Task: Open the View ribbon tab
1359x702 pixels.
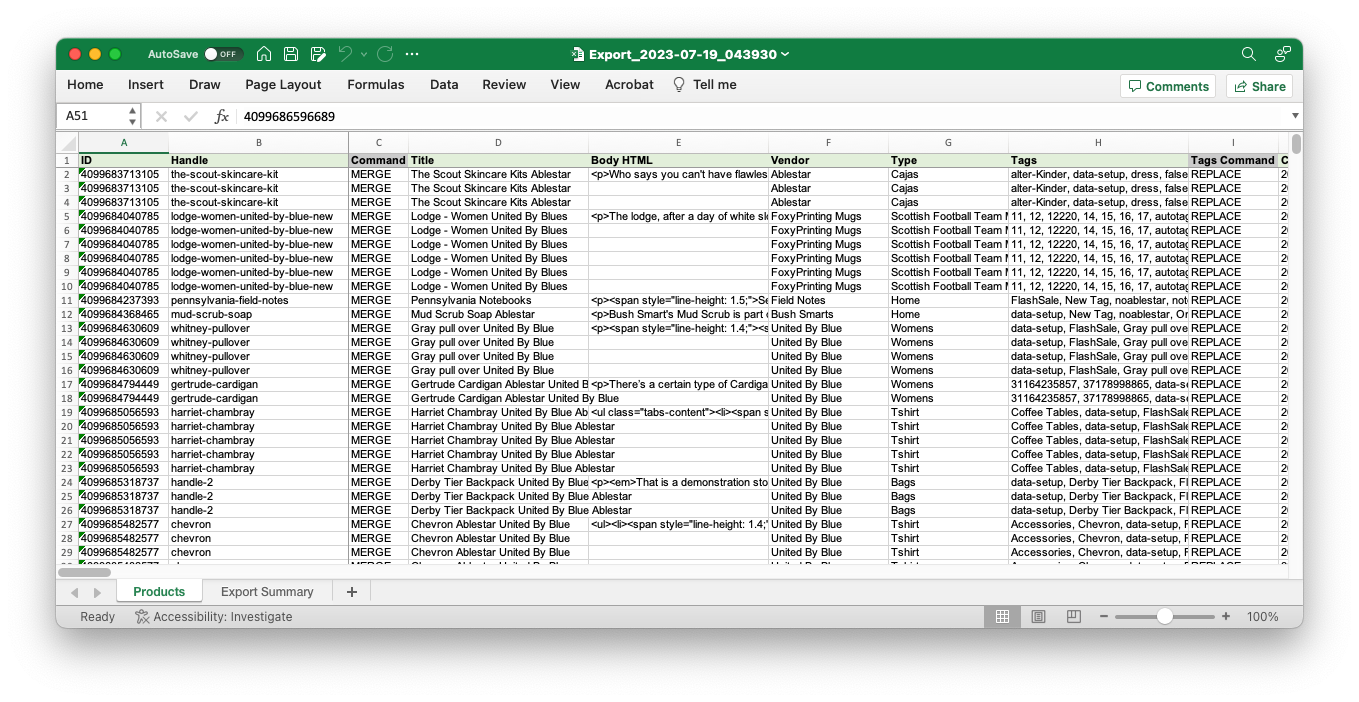Action: click(565, 85)
